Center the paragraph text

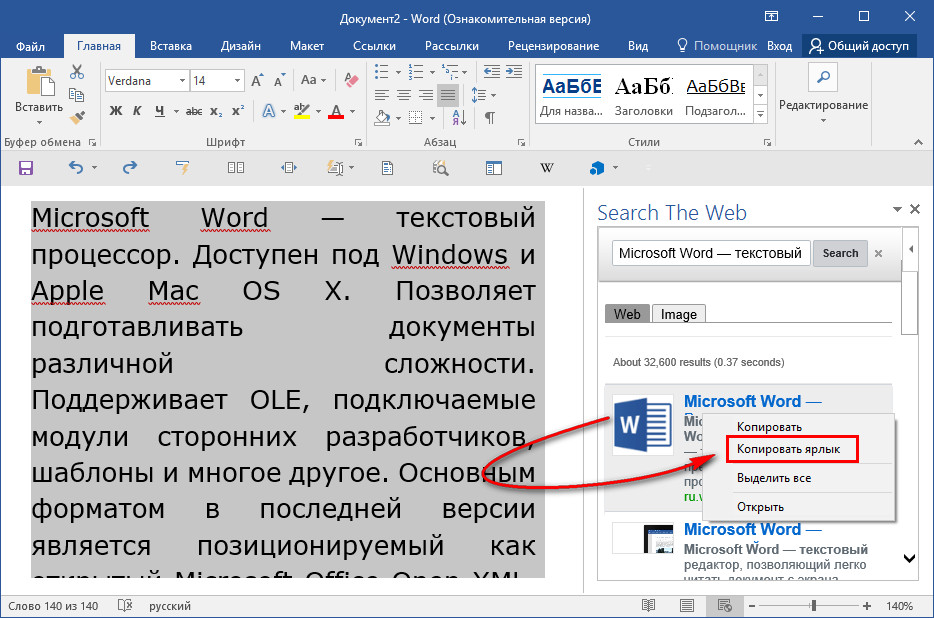click(404, 95)
